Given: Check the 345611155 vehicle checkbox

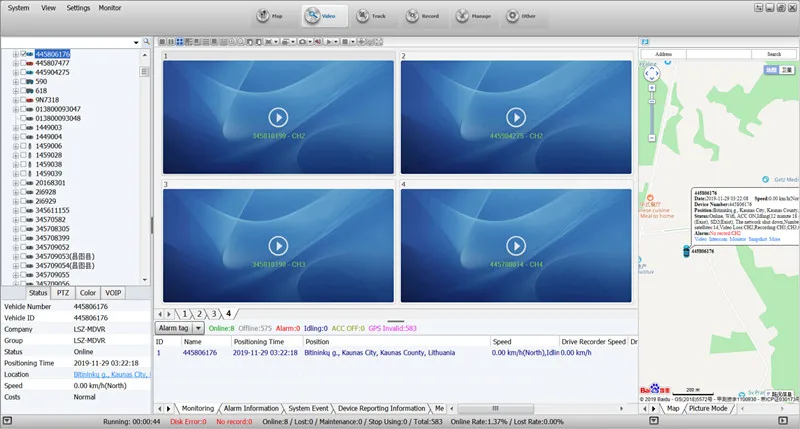Looking at the screenshot, I should click(23, 210).
